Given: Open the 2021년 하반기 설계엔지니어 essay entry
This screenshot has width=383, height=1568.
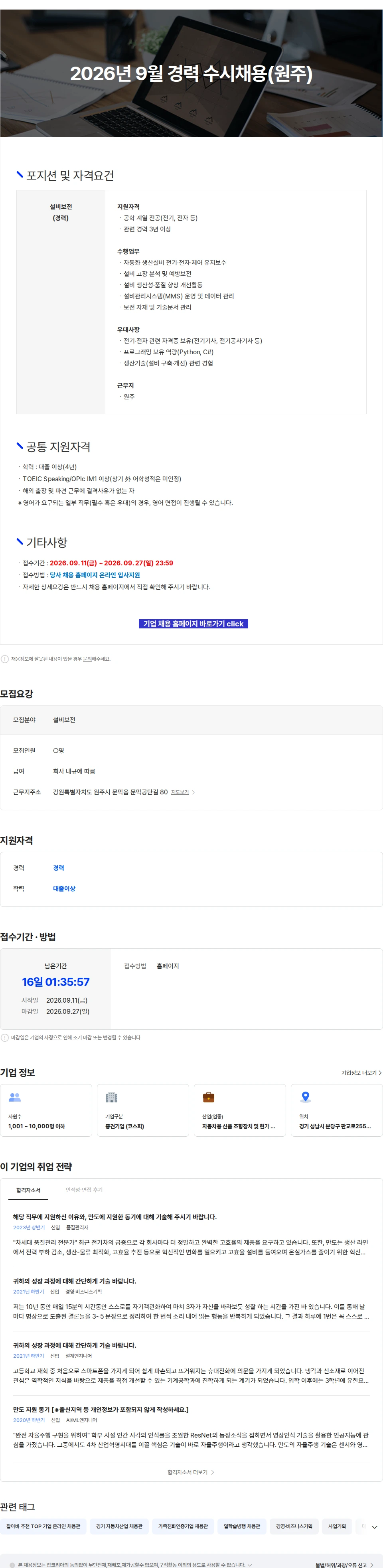Looking at the screenshot, I should pos(191,1363).
